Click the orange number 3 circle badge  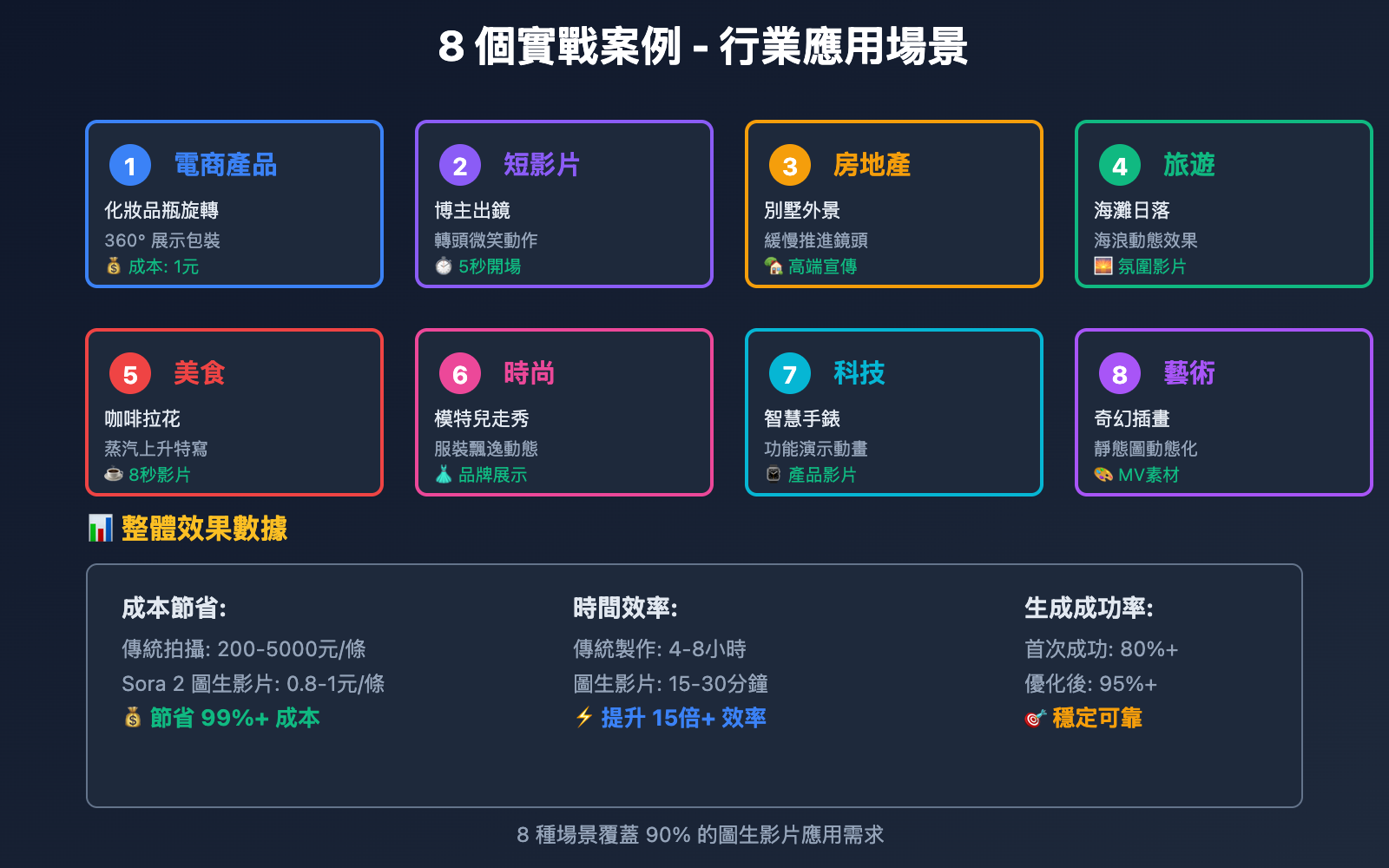(x=790, y=165)
